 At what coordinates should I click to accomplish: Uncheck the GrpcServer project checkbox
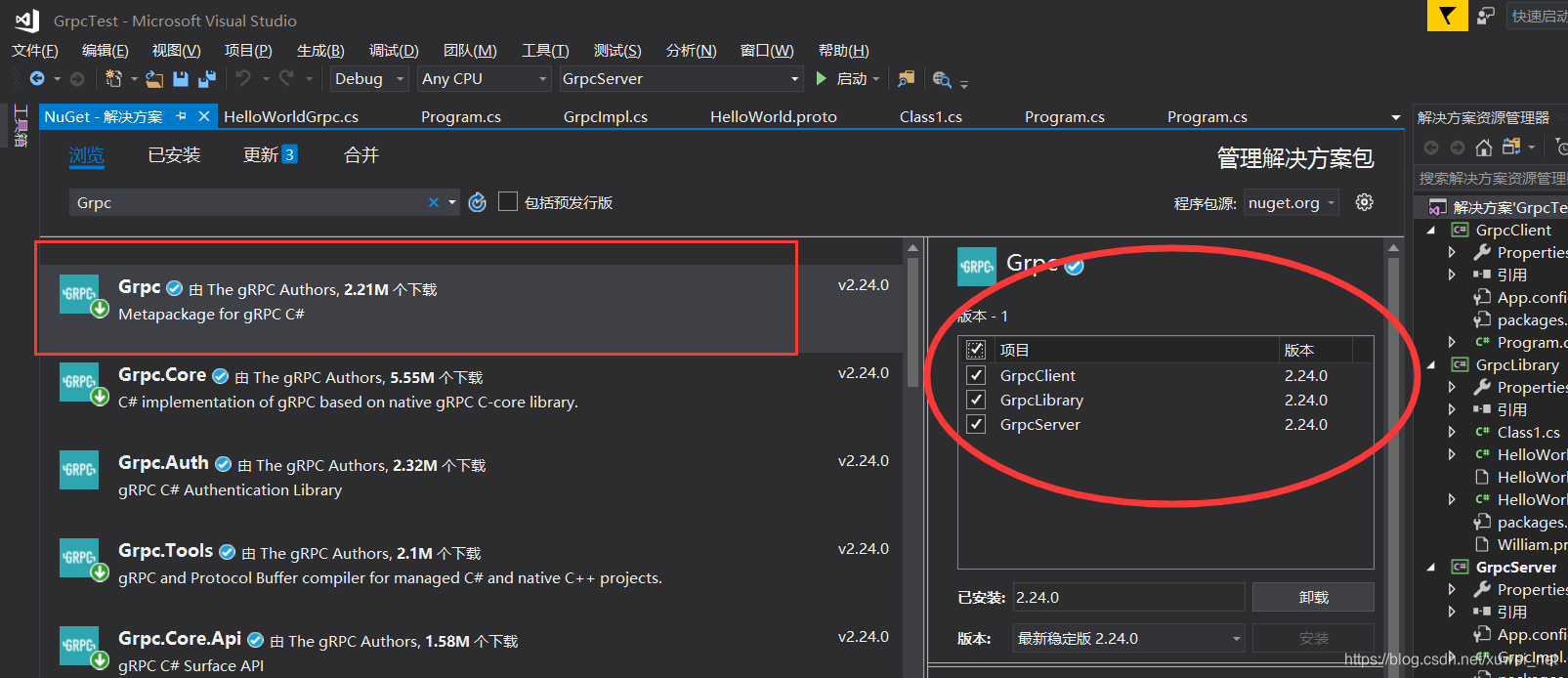coord(975,424)
